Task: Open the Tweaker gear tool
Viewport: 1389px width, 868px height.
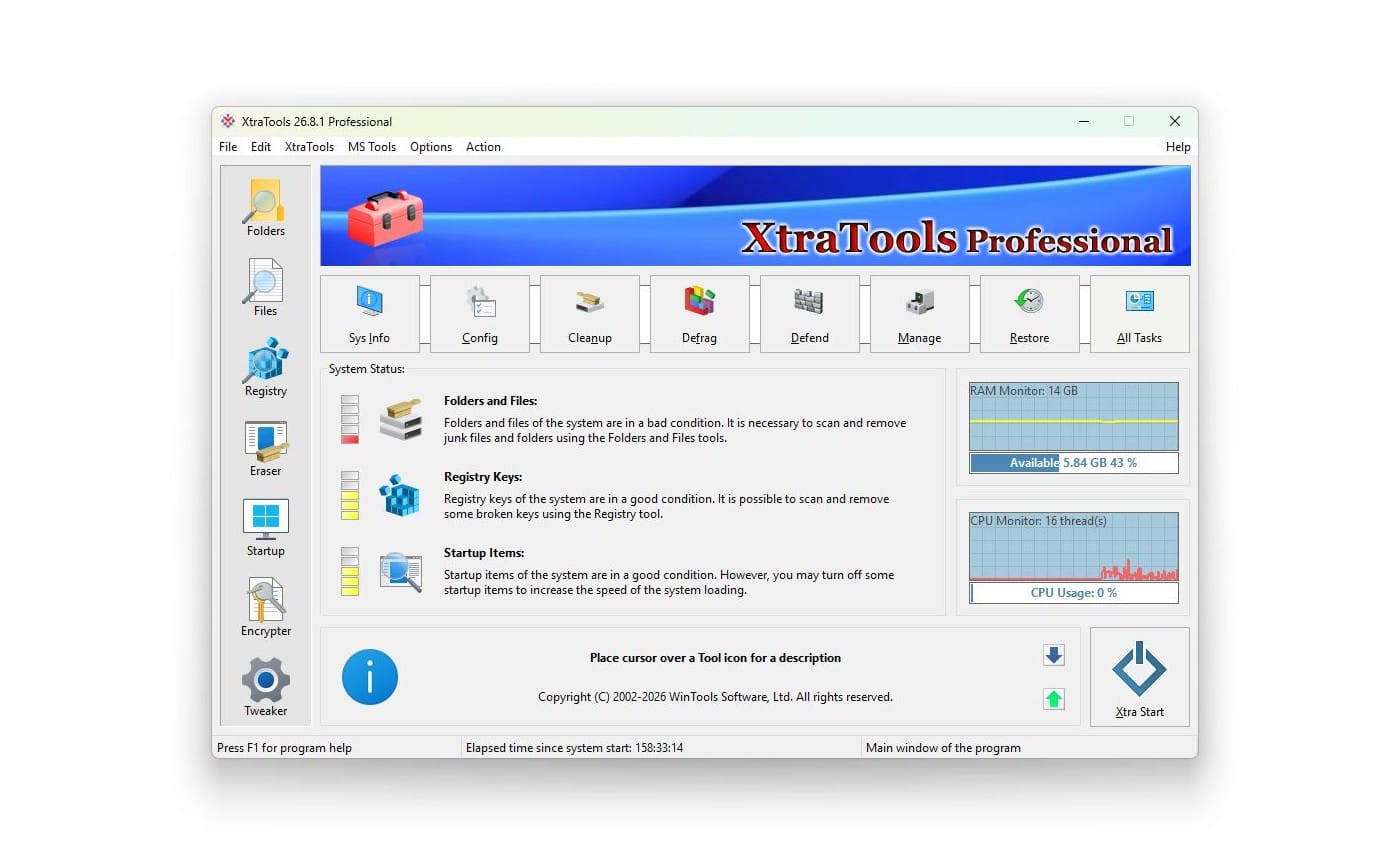Action: click(x=265, y=688)
